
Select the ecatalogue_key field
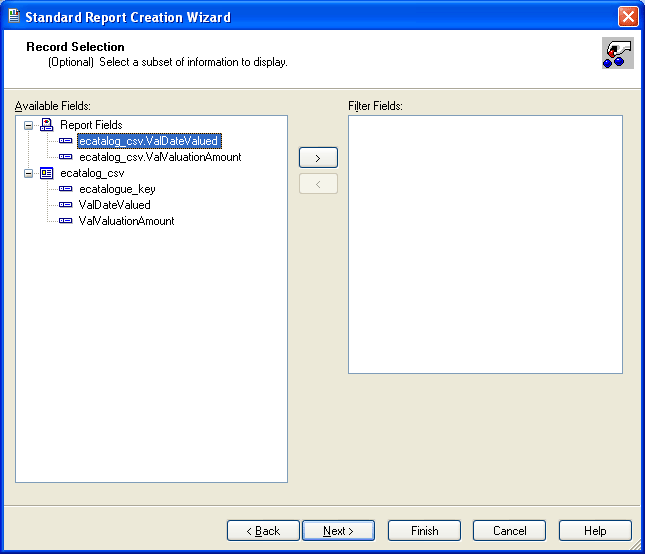click(117, 189)
